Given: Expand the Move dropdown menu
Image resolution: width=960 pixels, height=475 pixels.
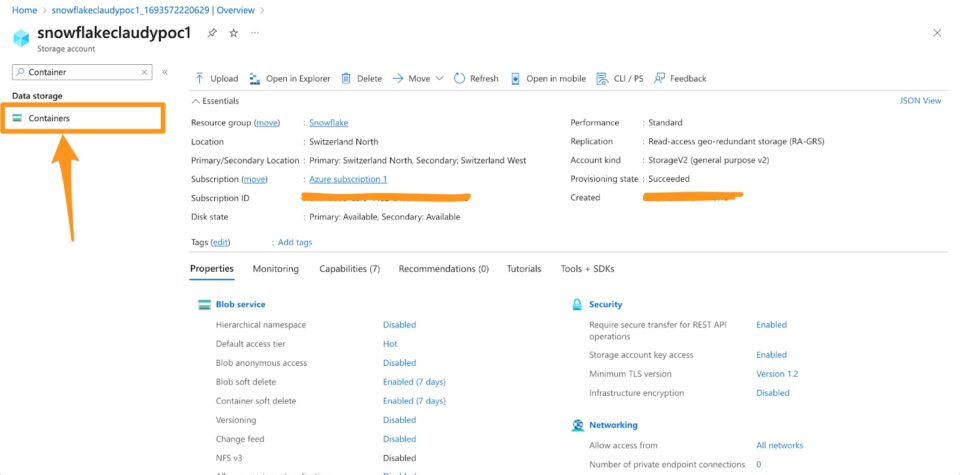Looking at the screenshot, I should click(439, 78).
